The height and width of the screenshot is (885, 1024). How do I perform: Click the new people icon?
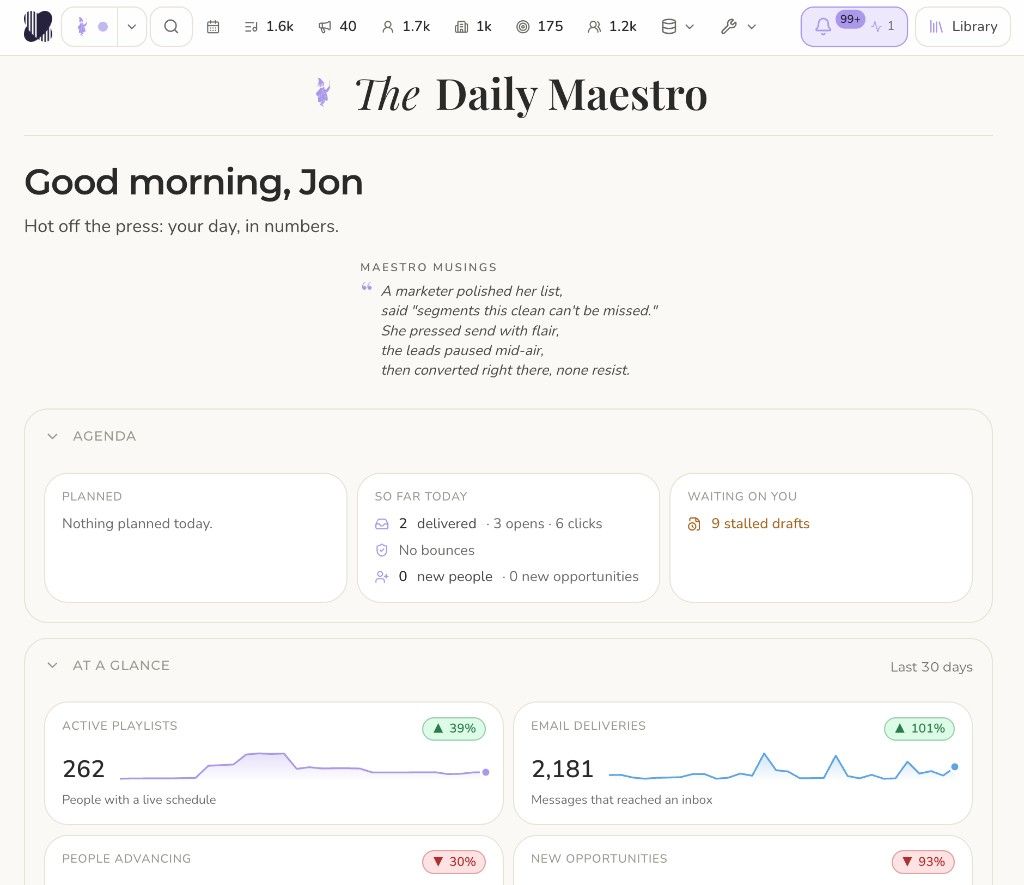point(381,577)
